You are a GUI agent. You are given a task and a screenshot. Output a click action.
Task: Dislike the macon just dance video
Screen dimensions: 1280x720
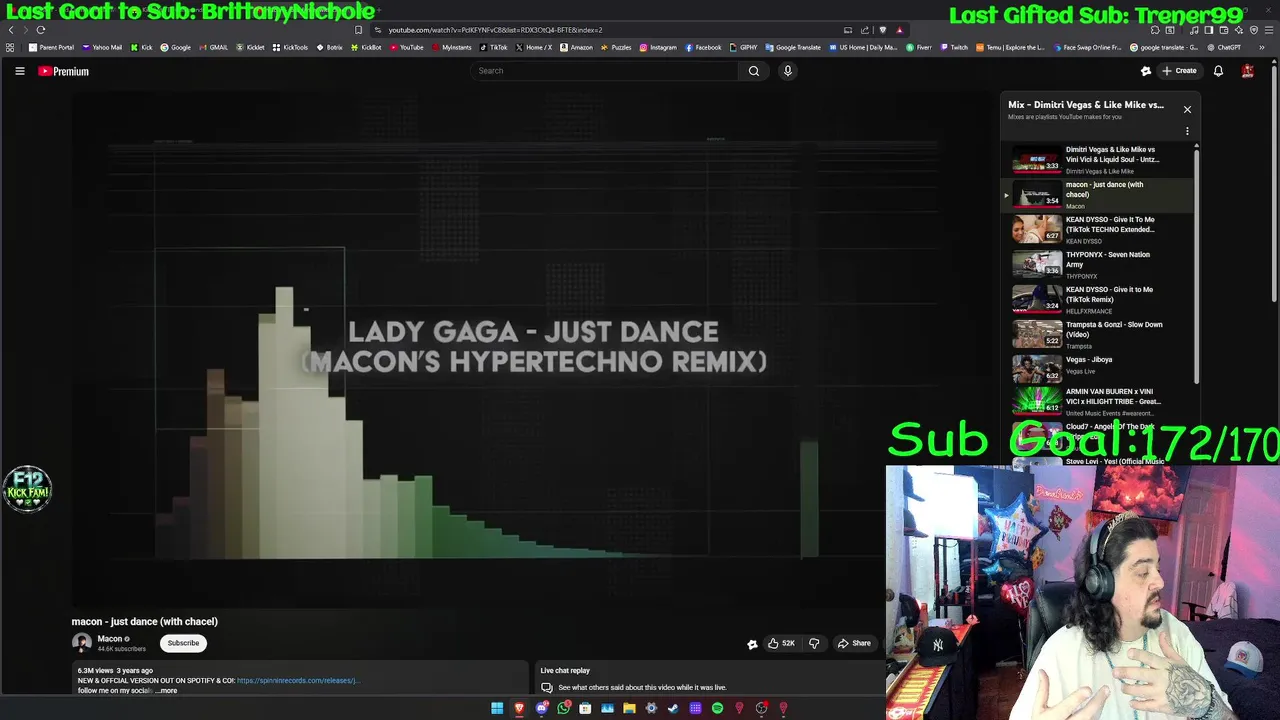click(814, 643)
